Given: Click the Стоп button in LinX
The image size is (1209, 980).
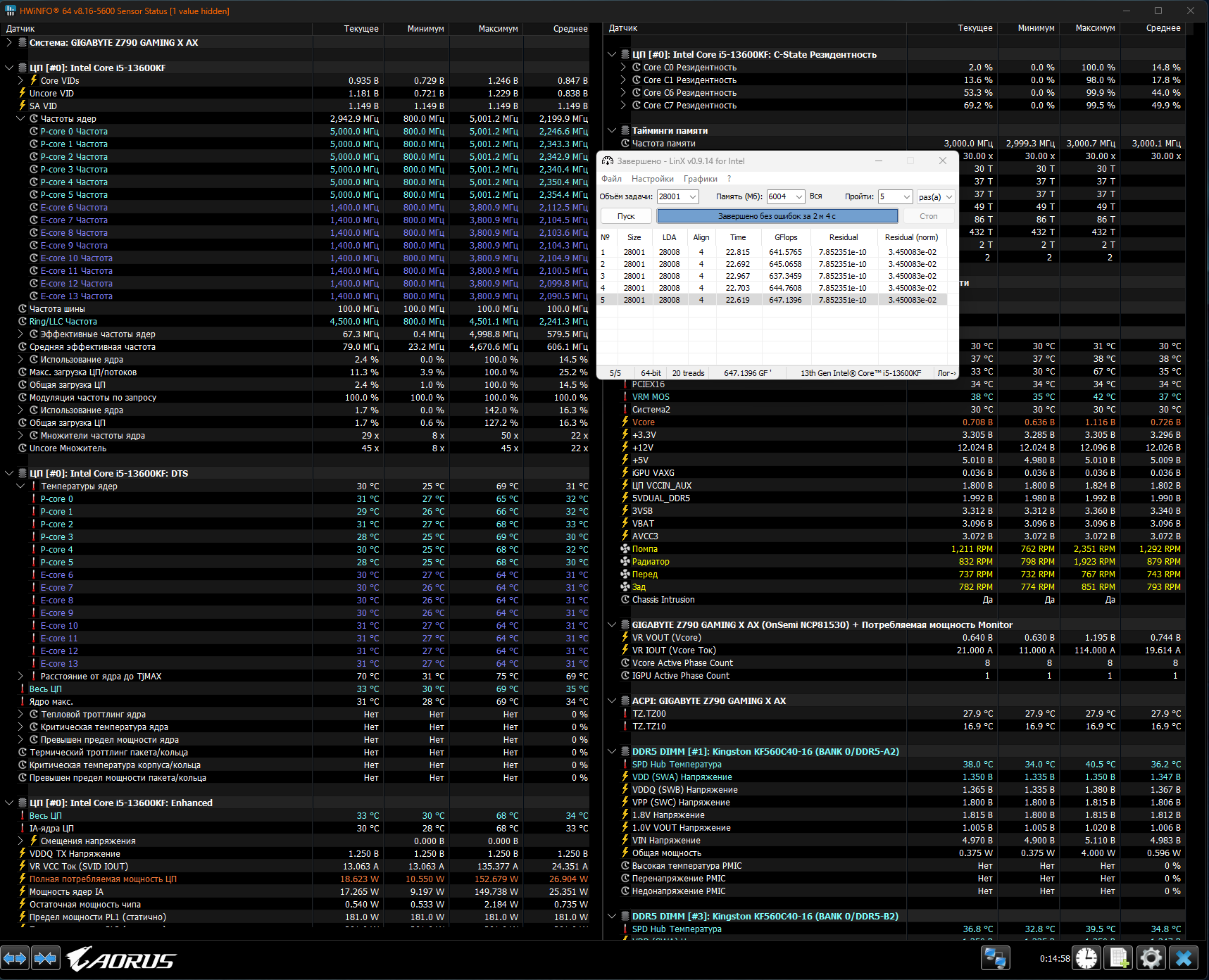Looking at the screenshot, I should click(929, 216).
